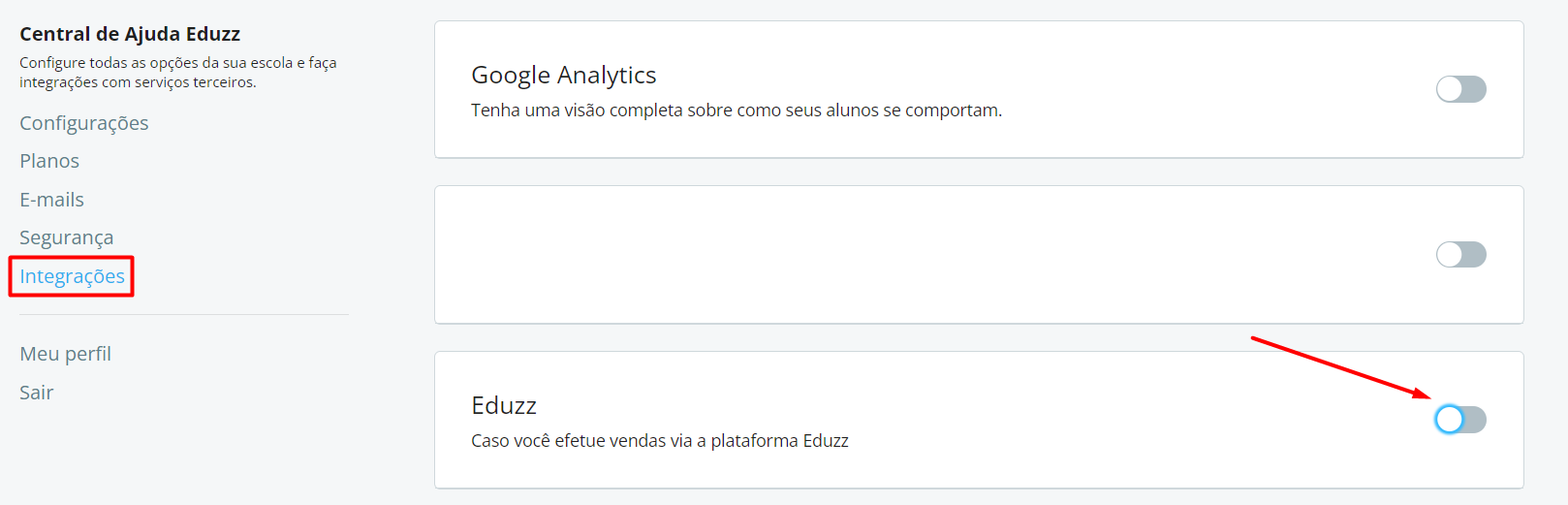The image size is (1568, 505).
Task: Toggle the switch in the unnamed middle card
Action: tap(1460, 255)
